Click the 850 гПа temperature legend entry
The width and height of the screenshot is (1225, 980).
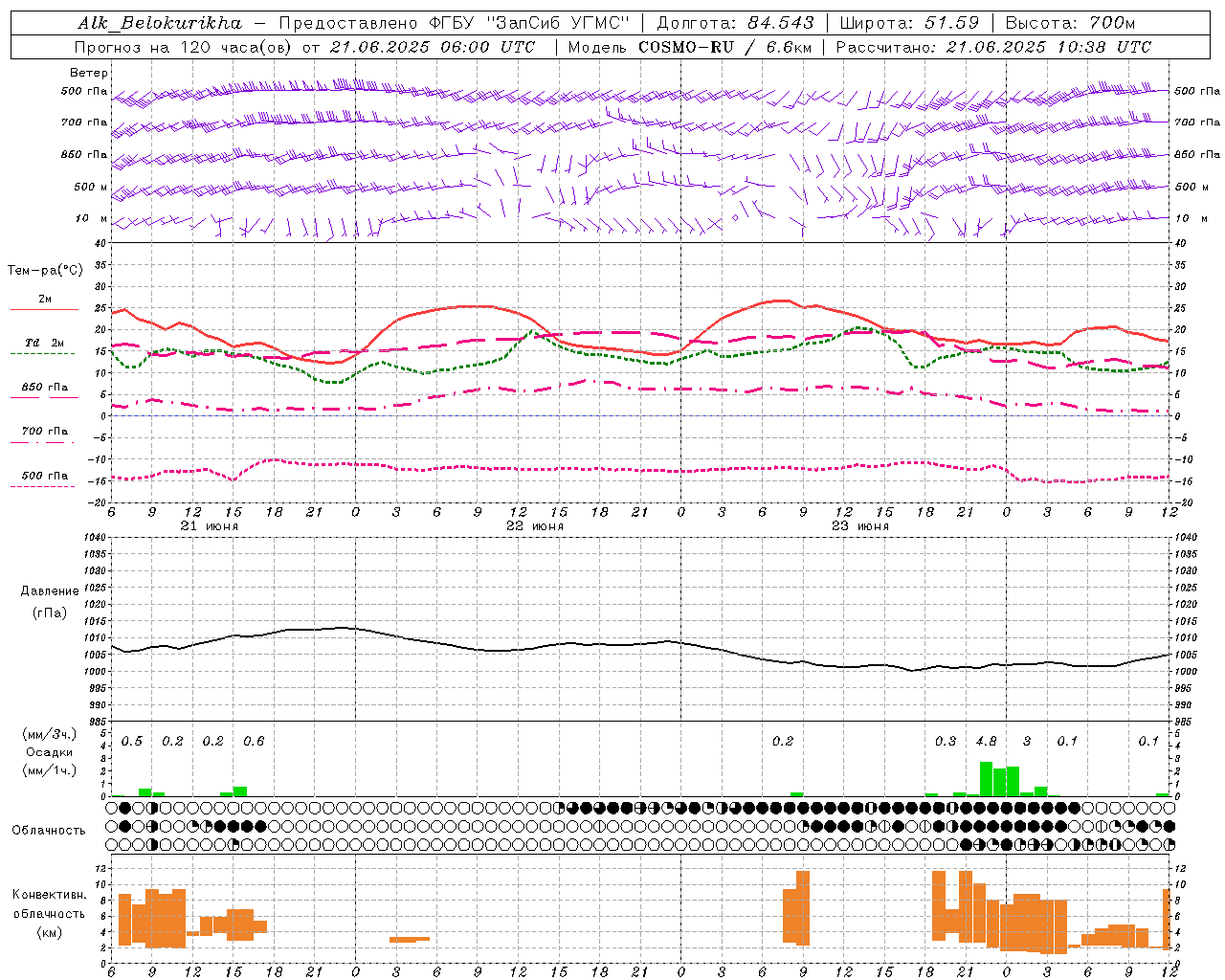[x=44, y=388]
